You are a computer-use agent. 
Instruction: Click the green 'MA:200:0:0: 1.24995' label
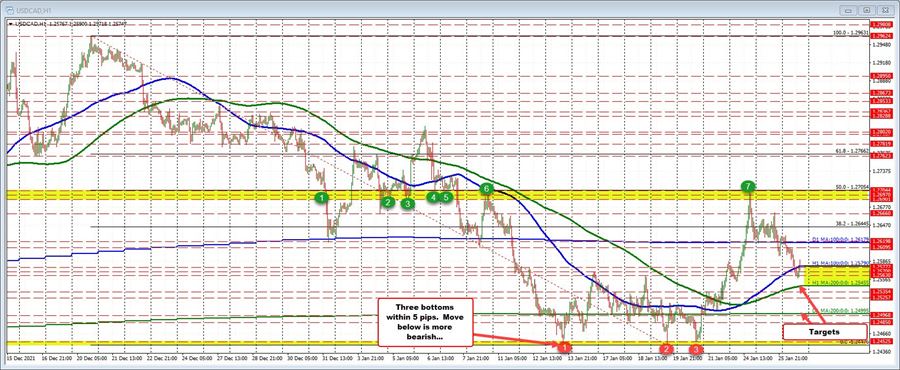(844, 310)
